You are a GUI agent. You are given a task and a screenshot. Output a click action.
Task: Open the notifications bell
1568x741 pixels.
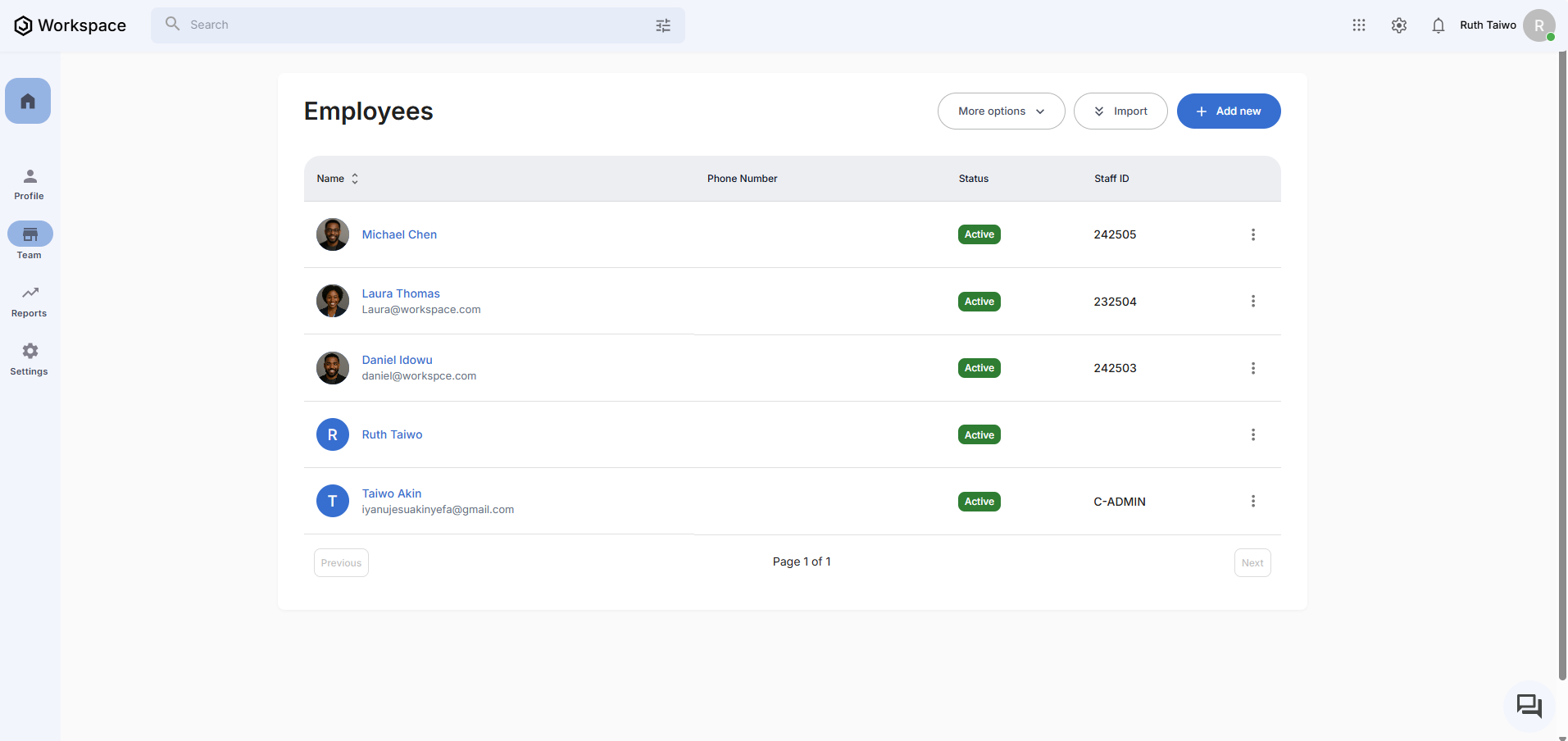[1438, 25]
